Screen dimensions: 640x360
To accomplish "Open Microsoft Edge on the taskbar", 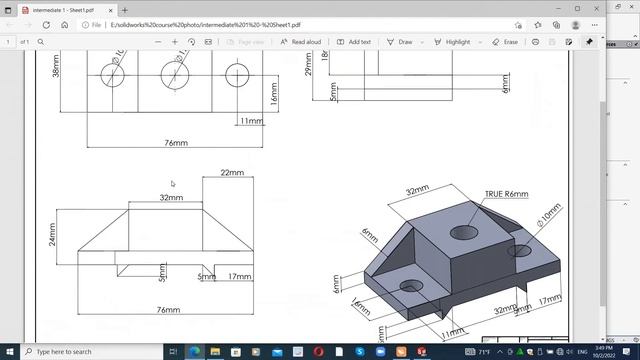I will point(195,351).
